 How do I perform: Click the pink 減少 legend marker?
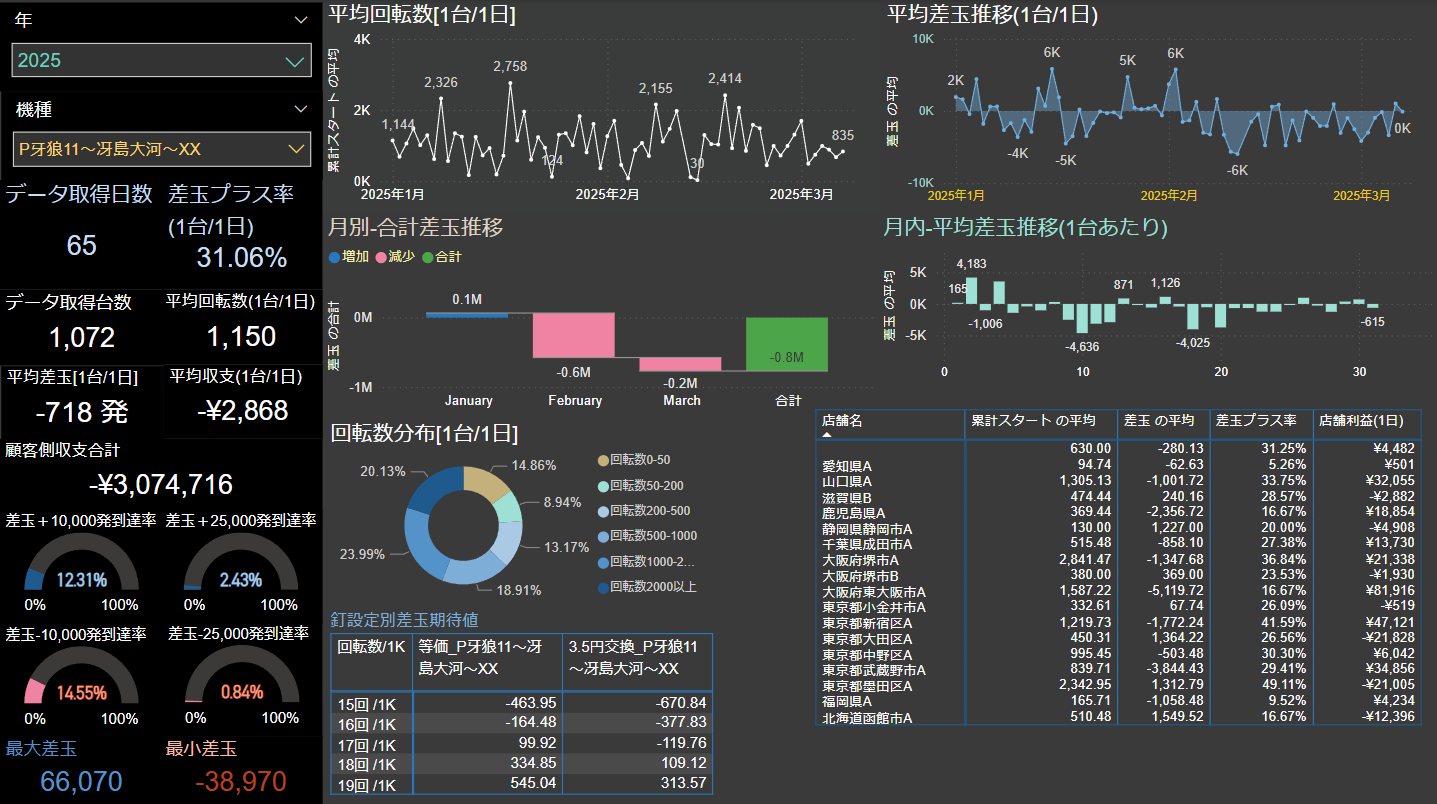(x=381, y=257)
